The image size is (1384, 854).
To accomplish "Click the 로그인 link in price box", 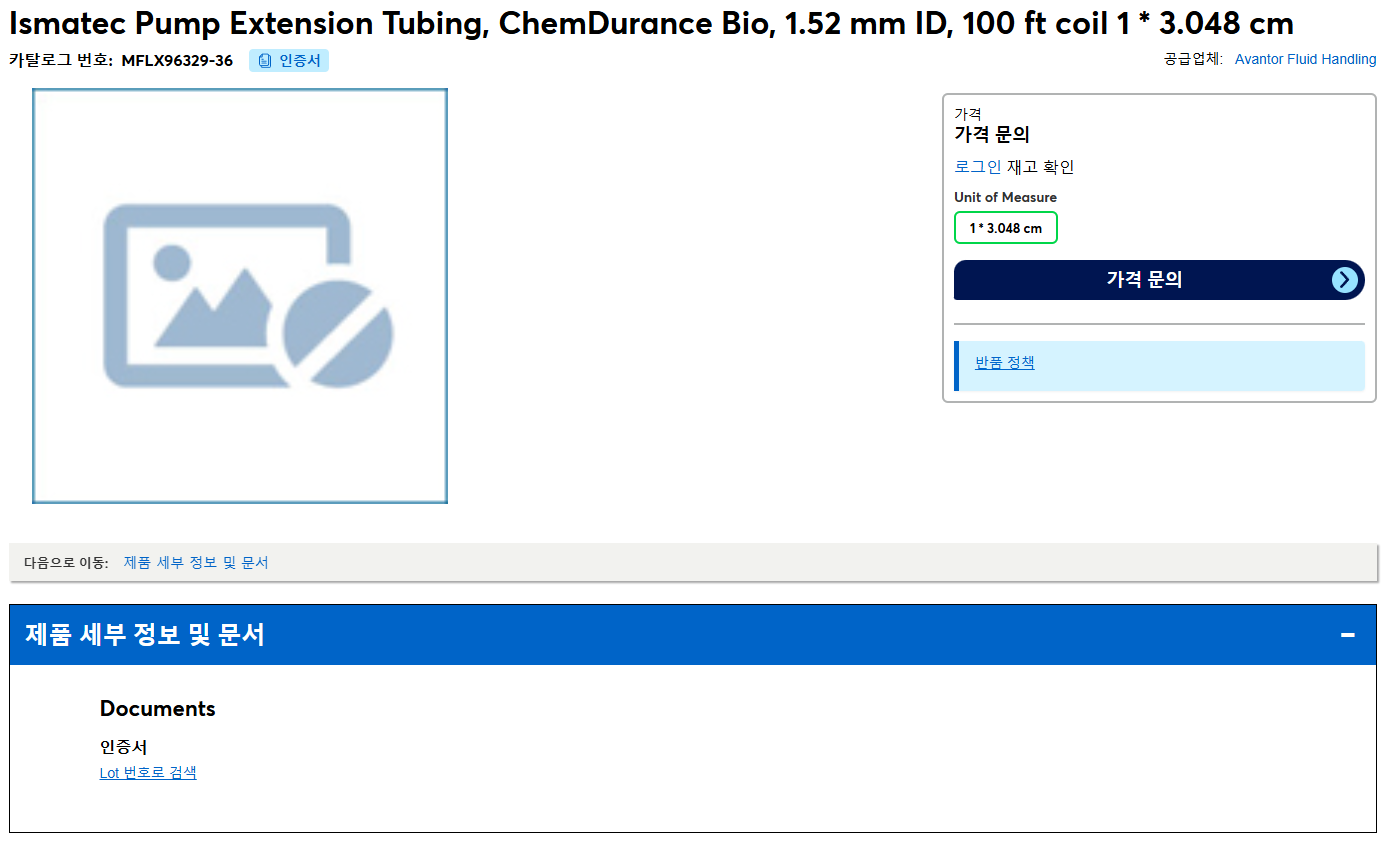I will coord(978,167).
